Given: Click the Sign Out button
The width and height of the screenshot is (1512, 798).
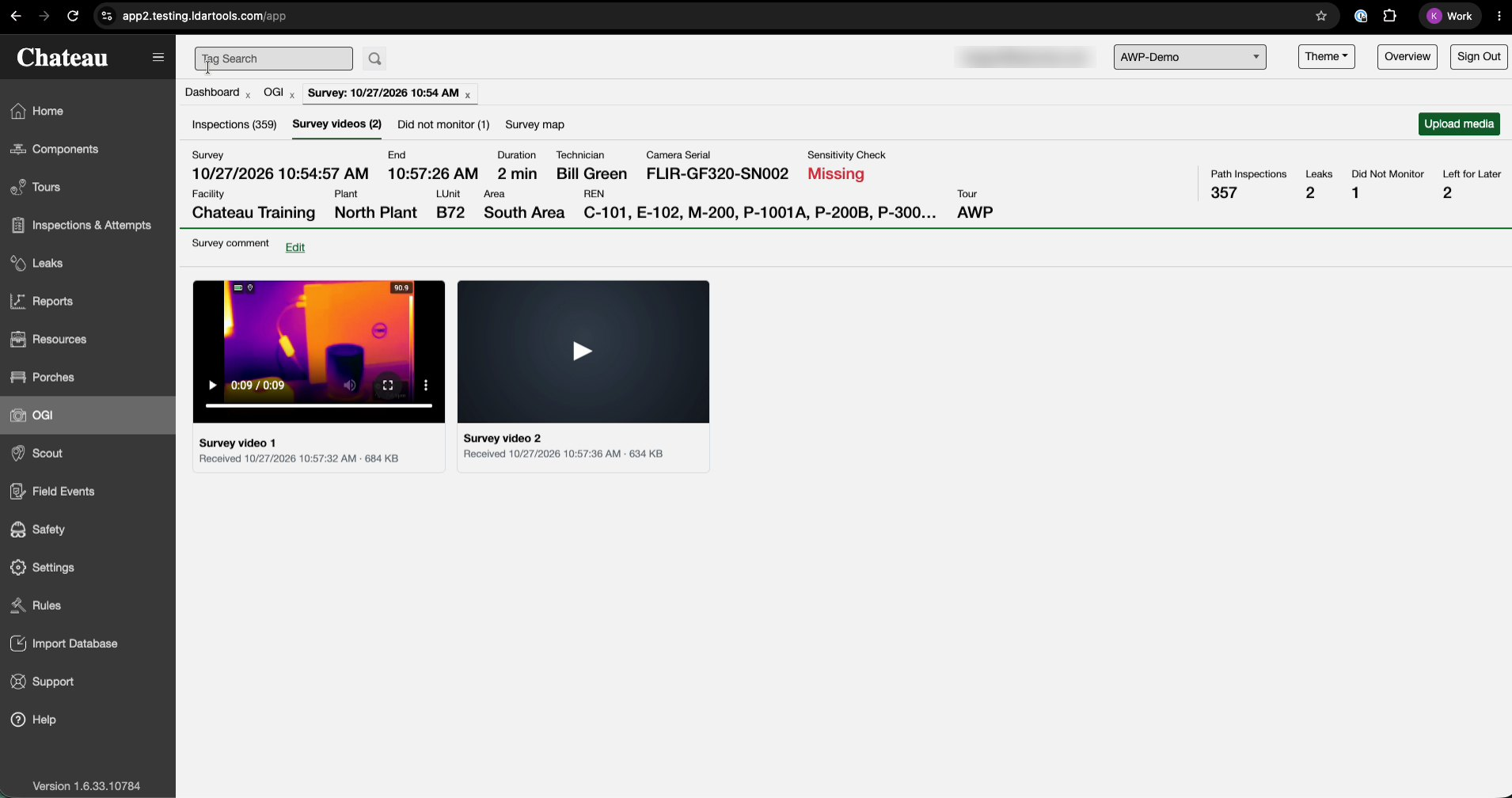Looking at the screenshot, I should pyautogui.click(x=1479, y=56).
